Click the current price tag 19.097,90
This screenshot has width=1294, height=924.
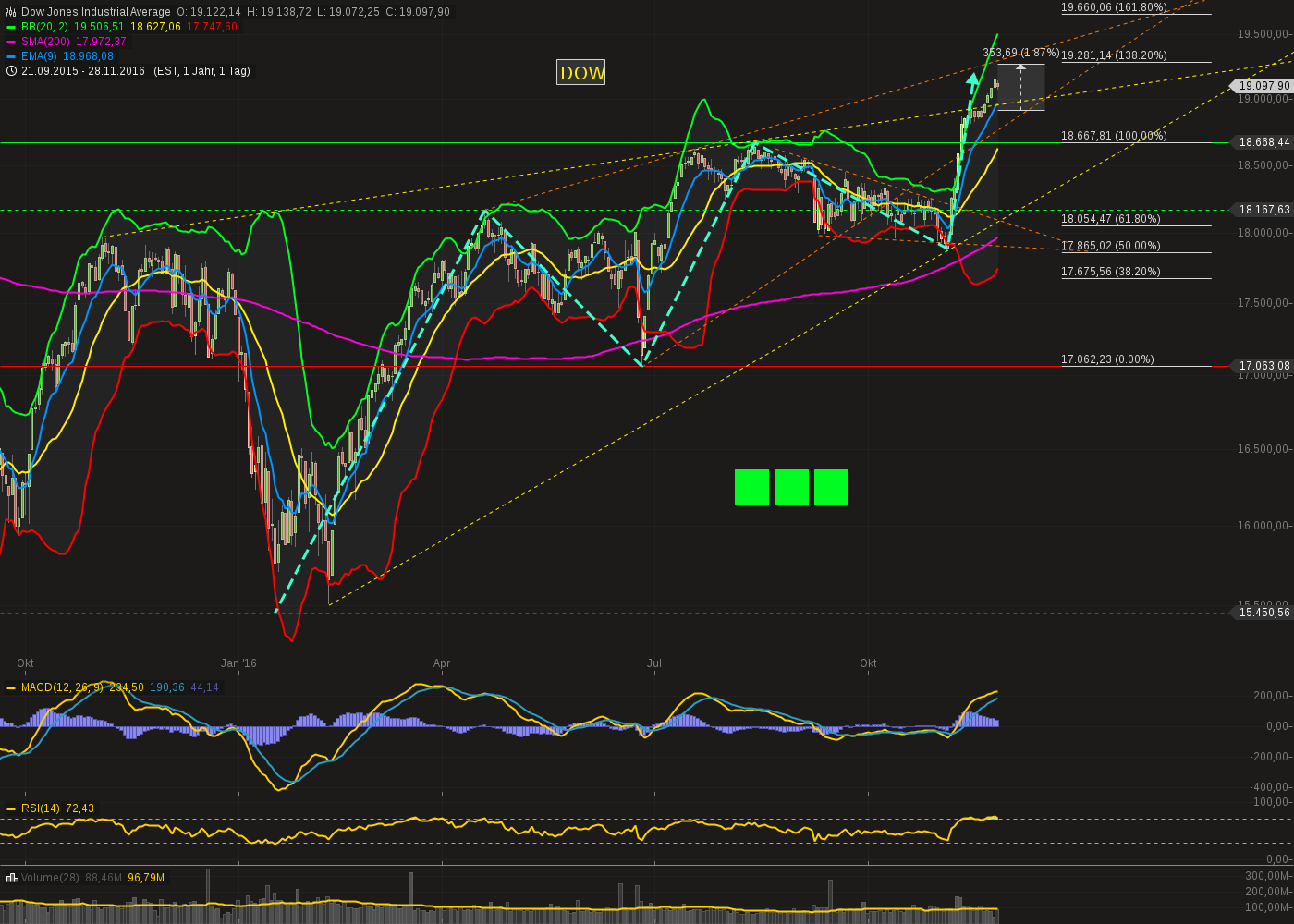click(x=1263, y=86)
